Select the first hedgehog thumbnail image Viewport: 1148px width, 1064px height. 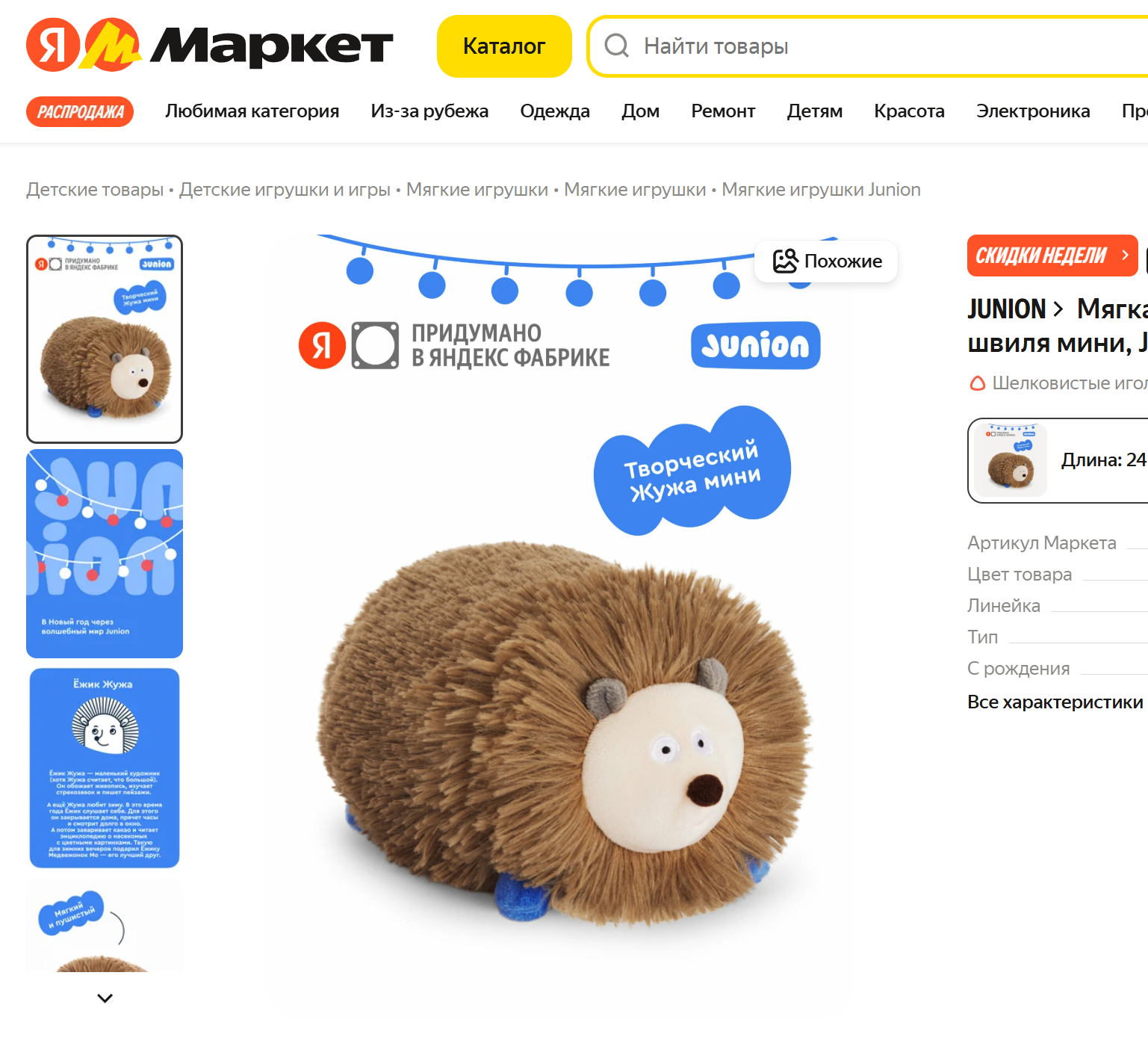pos(105,339)
